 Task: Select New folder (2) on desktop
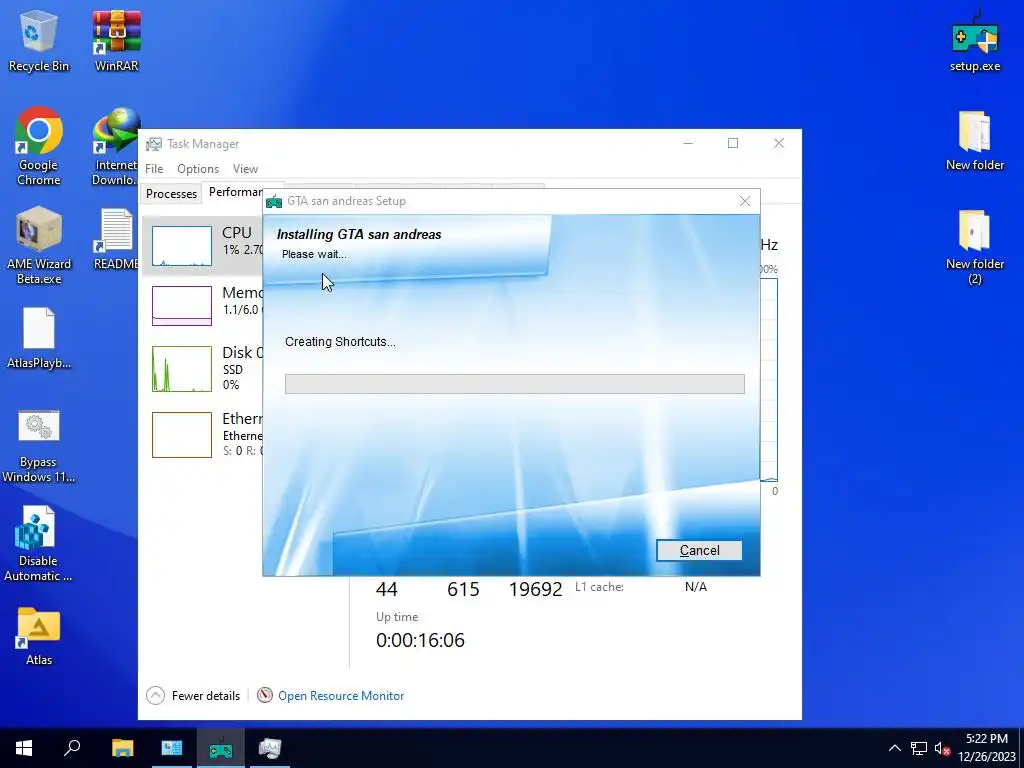click(x=974, y=247)
